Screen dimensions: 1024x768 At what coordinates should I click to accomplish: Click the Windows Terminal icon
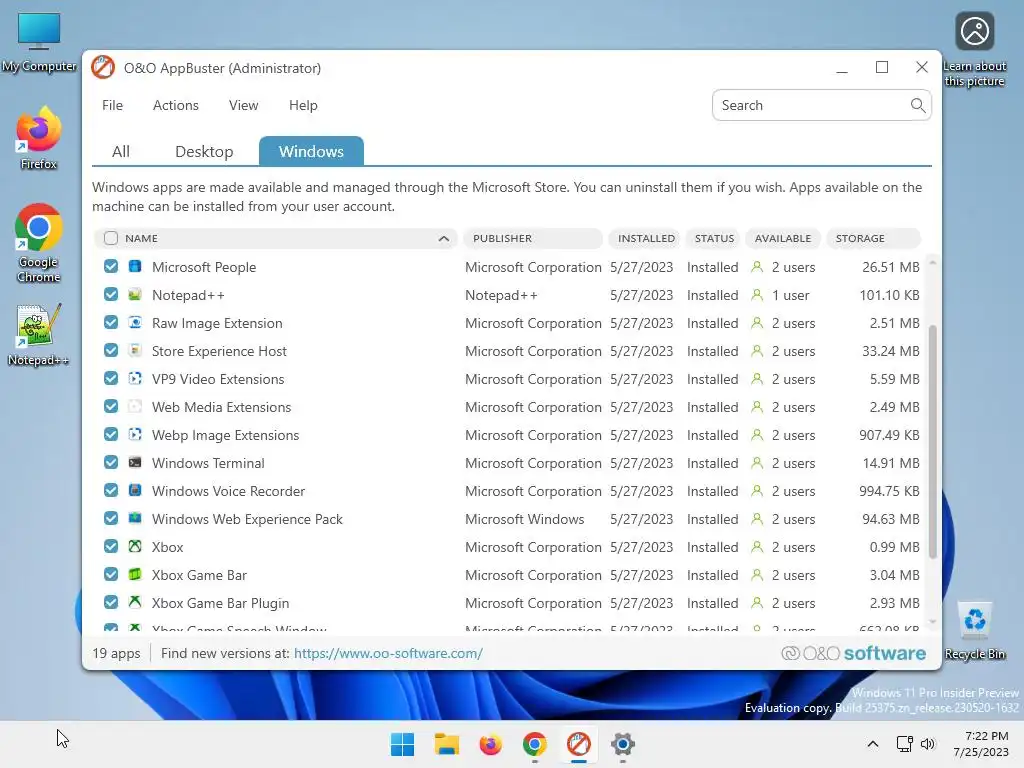point(135,463)
